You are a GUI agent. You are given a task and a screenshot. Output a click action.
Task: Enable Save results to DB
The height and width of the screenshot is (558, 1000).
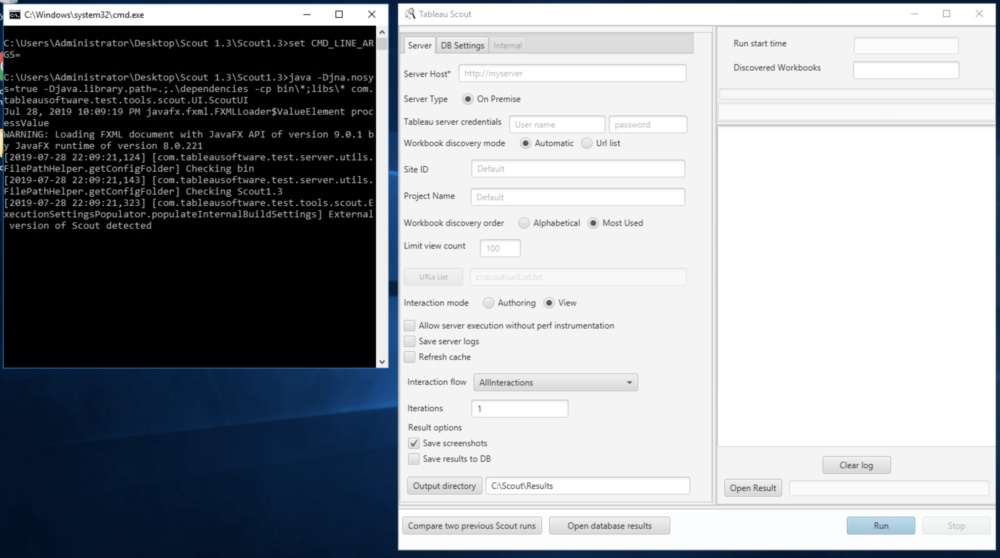pos(414,459)
